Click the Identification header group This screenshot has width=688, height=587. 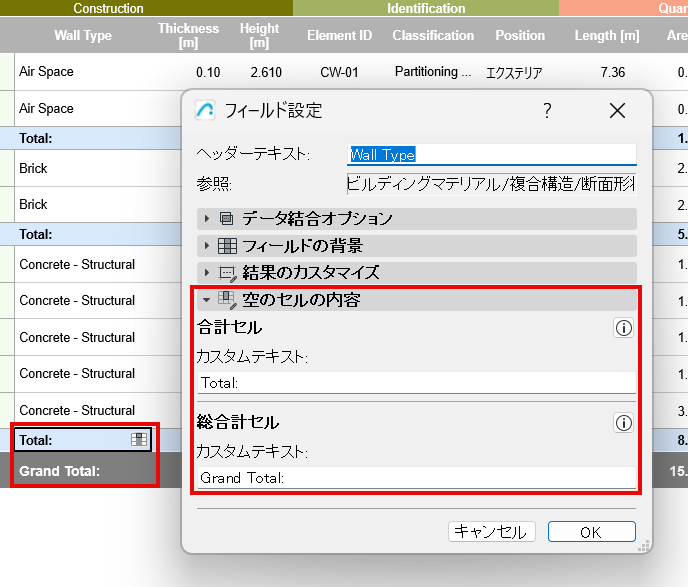pos(426,8)
